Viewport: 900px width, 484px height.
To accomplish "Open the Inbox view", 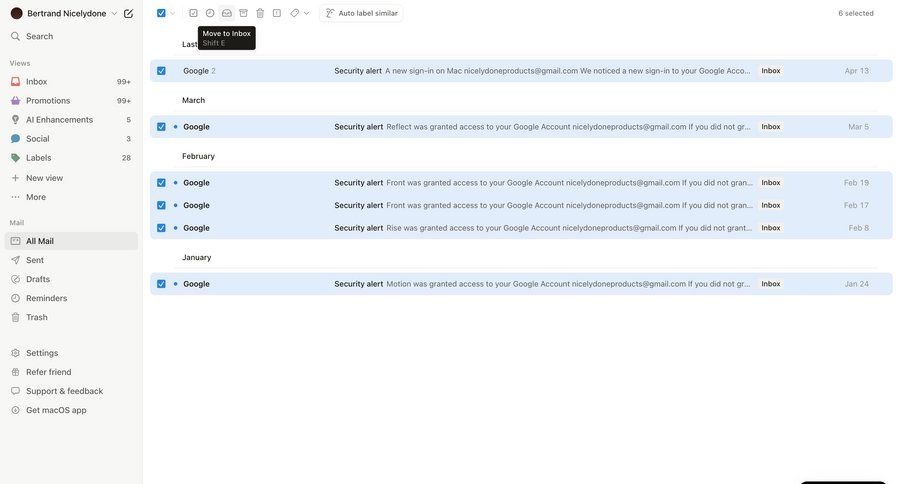I will coord(71,82).
